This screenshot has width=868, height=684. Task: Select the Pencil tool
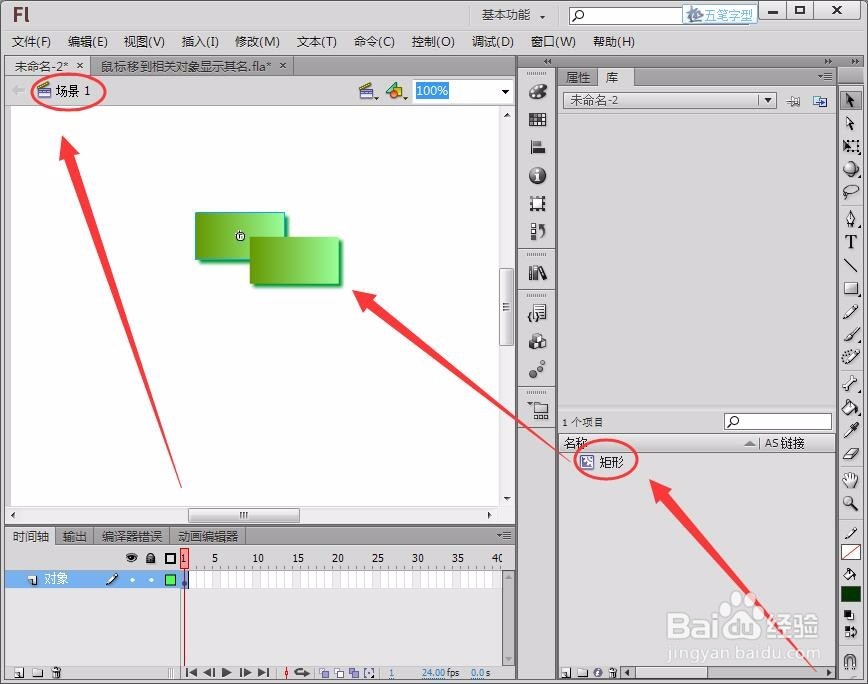850,312
